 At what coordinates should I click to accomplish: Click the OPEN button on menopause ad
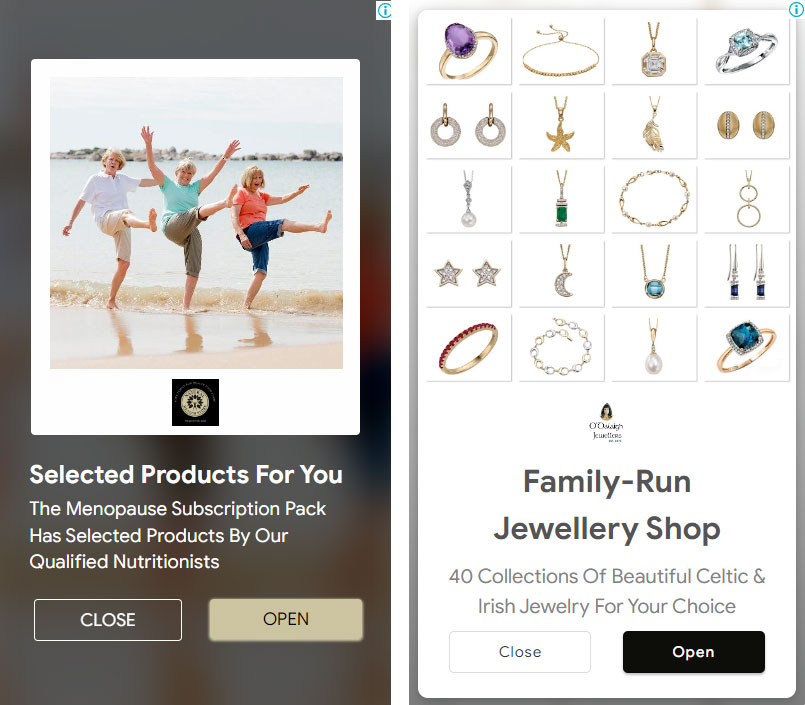point(286,619)
